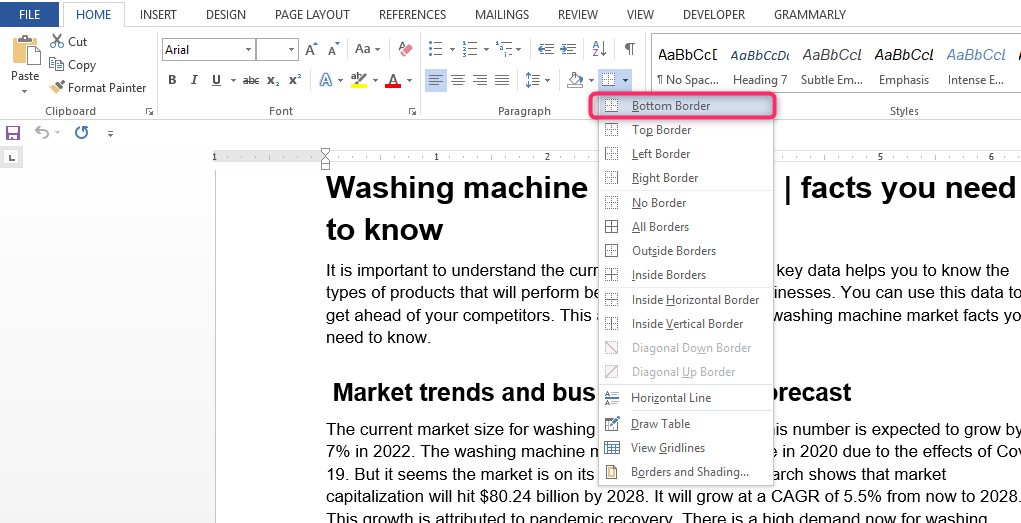Justify the paragraph text
Screen dimensions: 1021x523
click(502, 80)
